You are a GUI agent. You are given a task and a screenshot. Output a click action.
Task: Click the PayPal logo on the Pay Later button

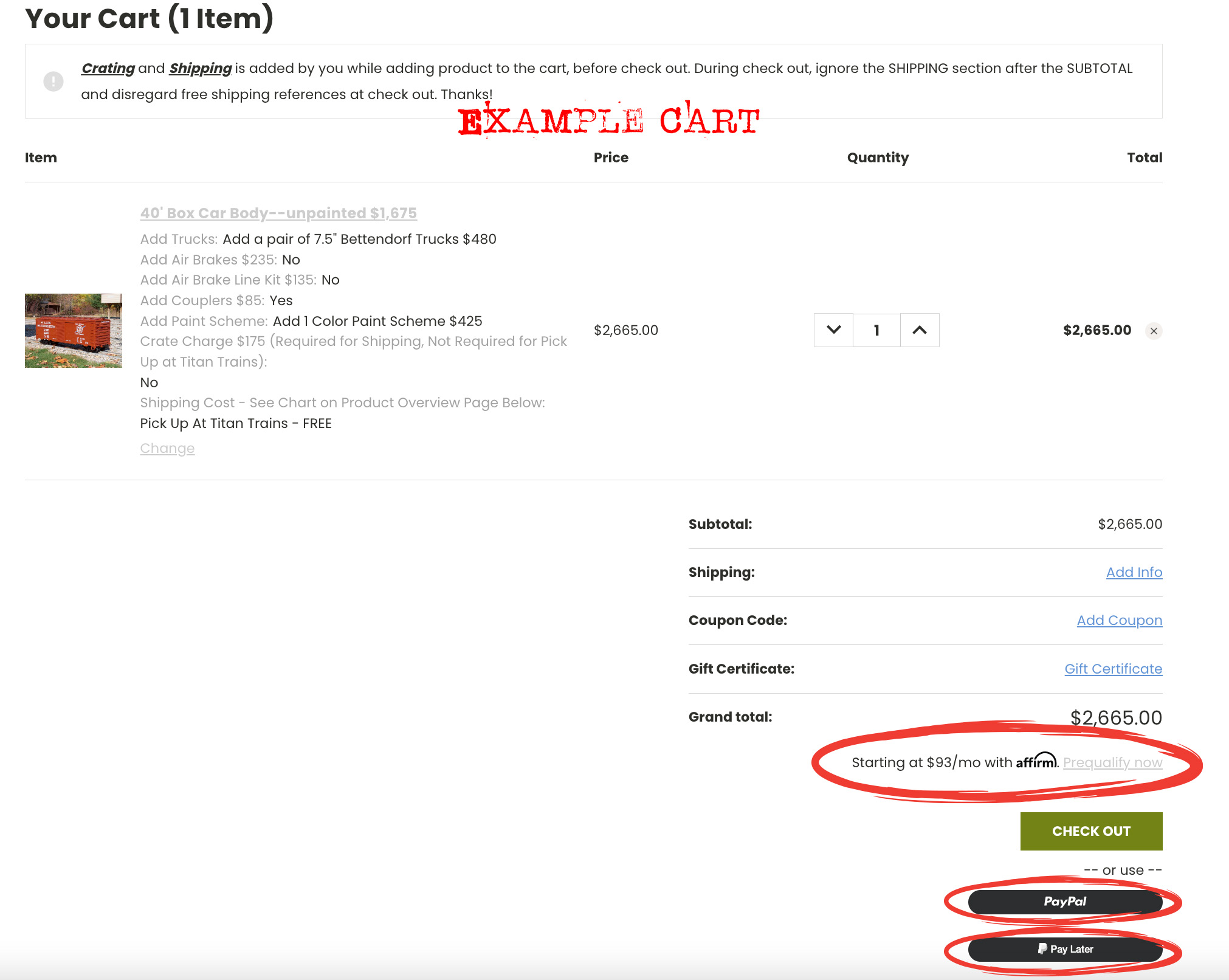(x=1042, y=948)
